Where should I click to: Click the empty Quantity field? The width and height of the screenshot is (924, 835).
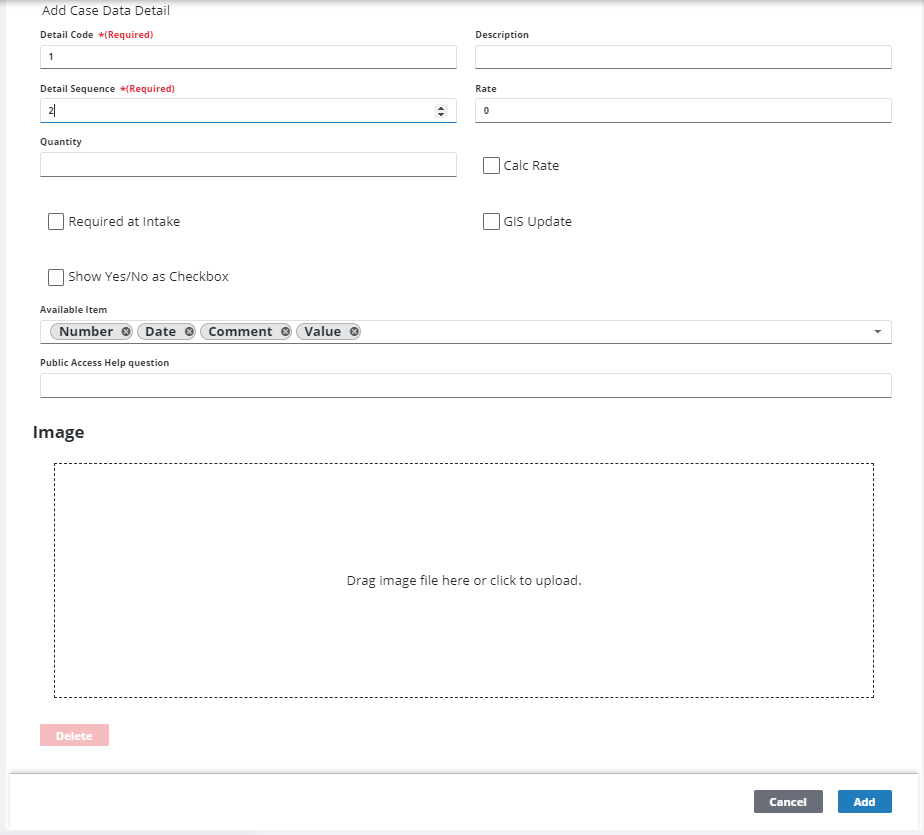(248, 165)
